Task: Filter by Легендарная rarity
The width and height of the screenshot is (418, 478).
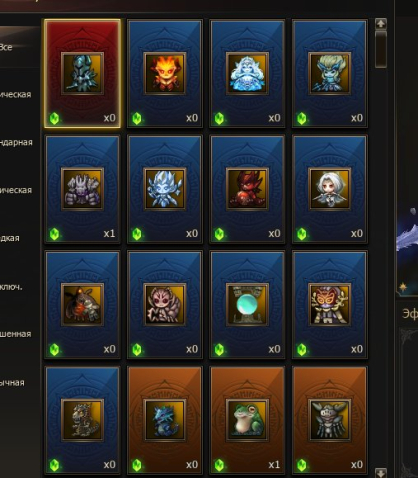Action: tap(18, 142)
